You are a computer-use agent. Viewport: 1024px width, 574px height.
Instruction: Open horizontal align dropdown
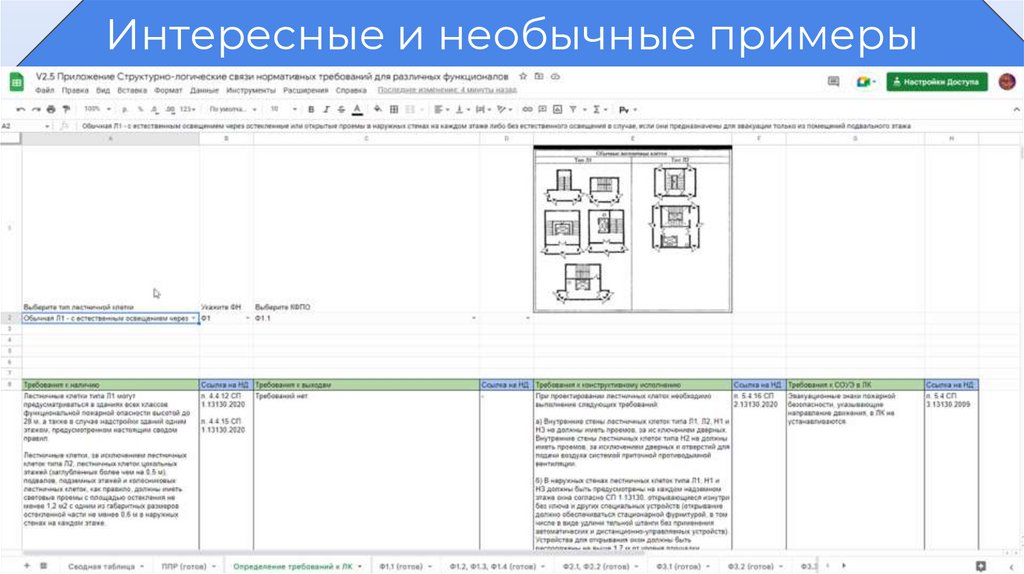click(442, 110)
